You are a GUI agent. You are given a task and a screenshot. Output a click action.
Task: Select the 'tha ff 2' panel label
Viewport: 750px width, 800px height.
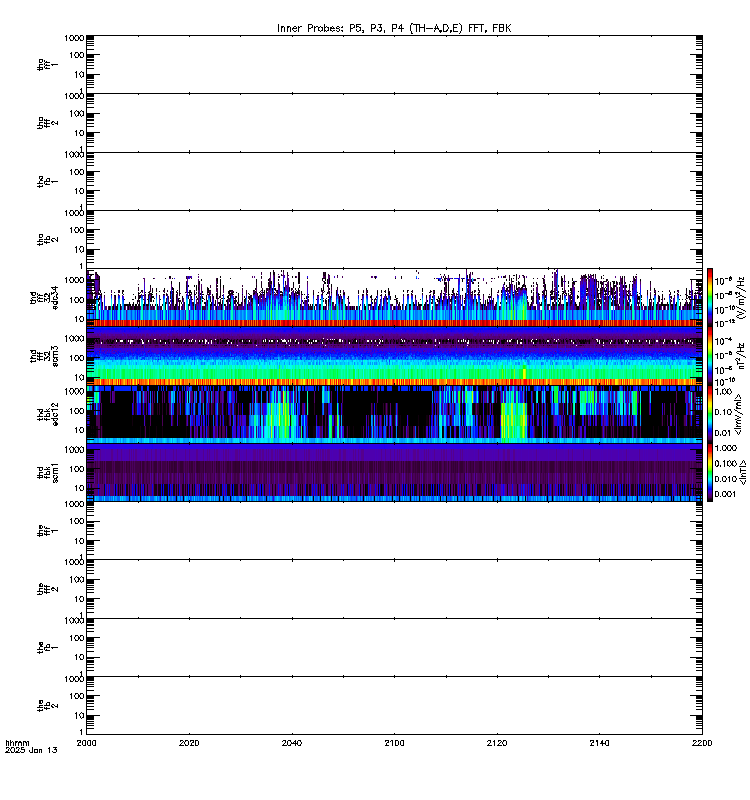click(48, 123)
